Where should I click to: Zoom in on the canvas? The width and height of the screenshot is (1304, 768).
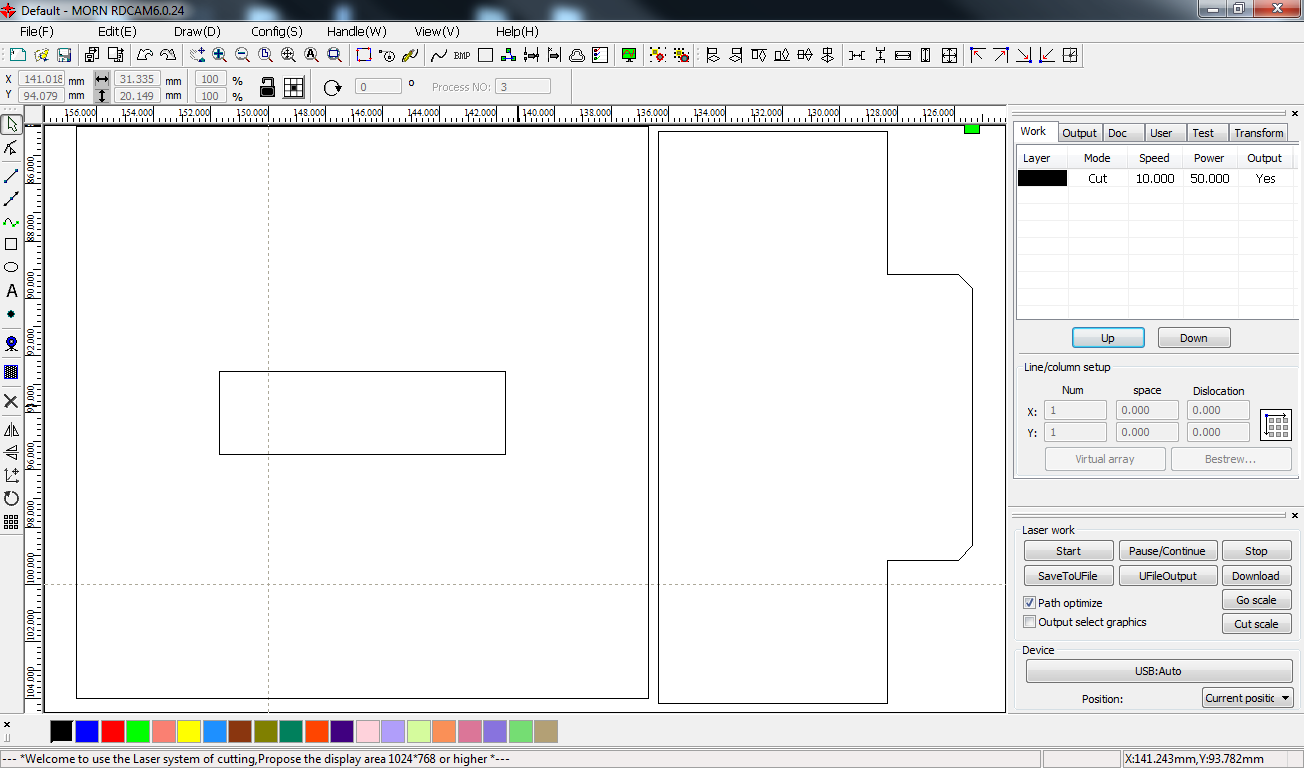220,55
